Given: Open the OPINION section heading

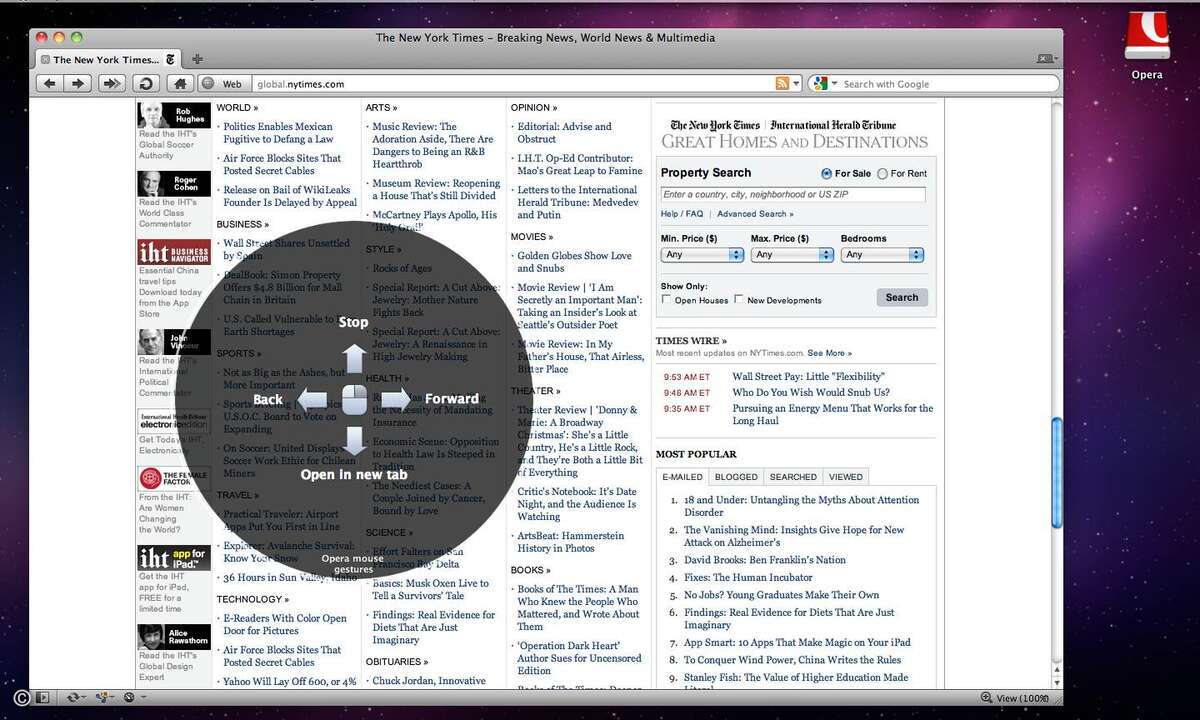Looking at the screenshot, I should [534, 107].
